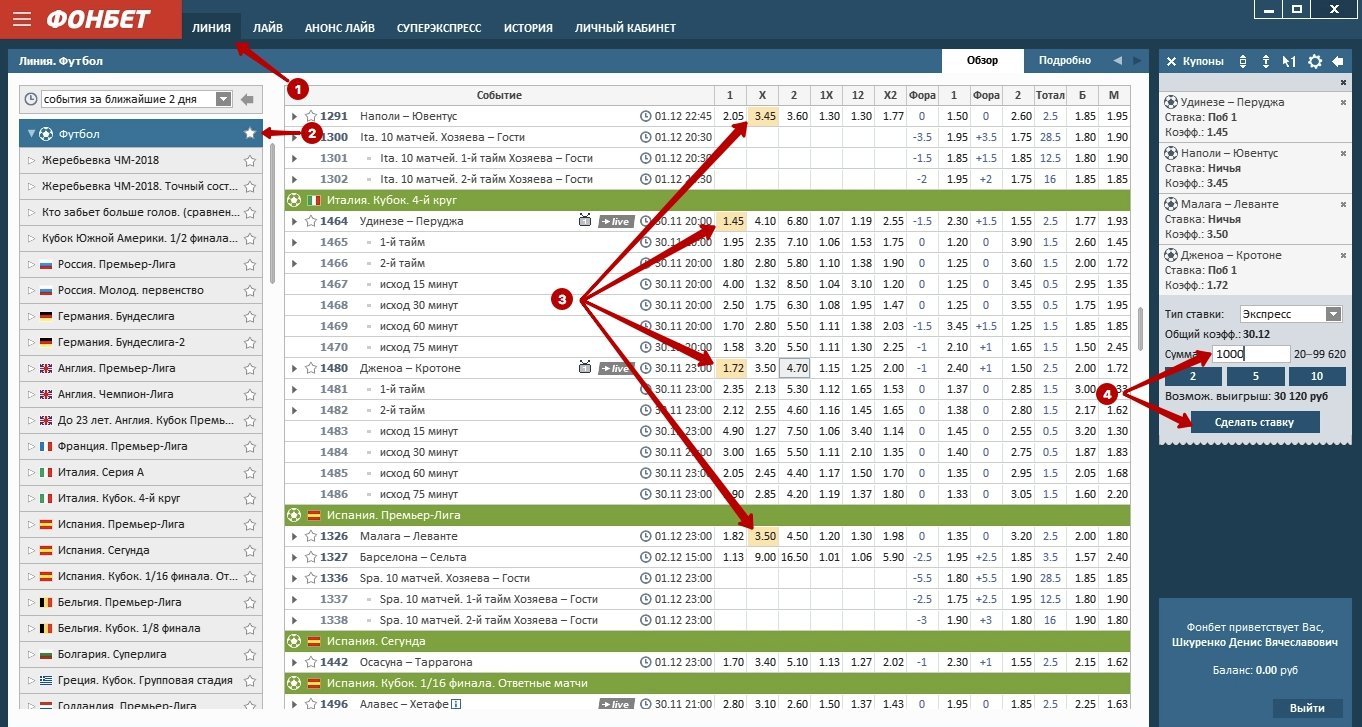
Task: Expand Жеребьевка ЧМ-2018 in the sidebar
Action: point(31,160)
